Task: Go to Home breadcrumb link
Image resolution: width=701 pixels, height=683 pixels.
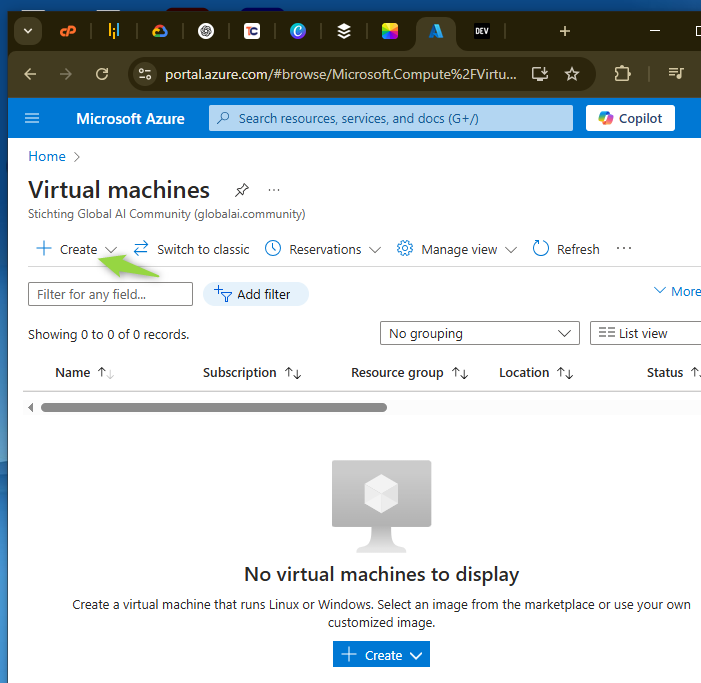Action: (x=47, y=156)
